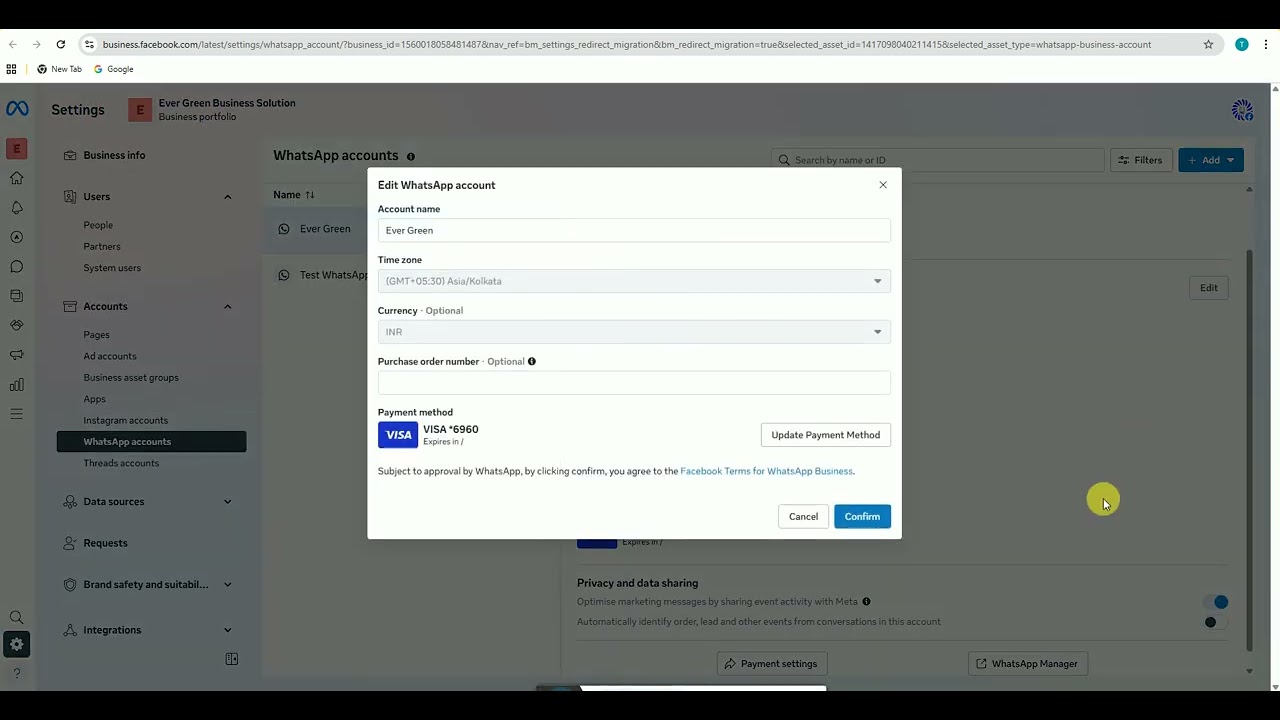
Task: Close the Edit WhatsApp account dialog
Action: (x=883, y=185)
